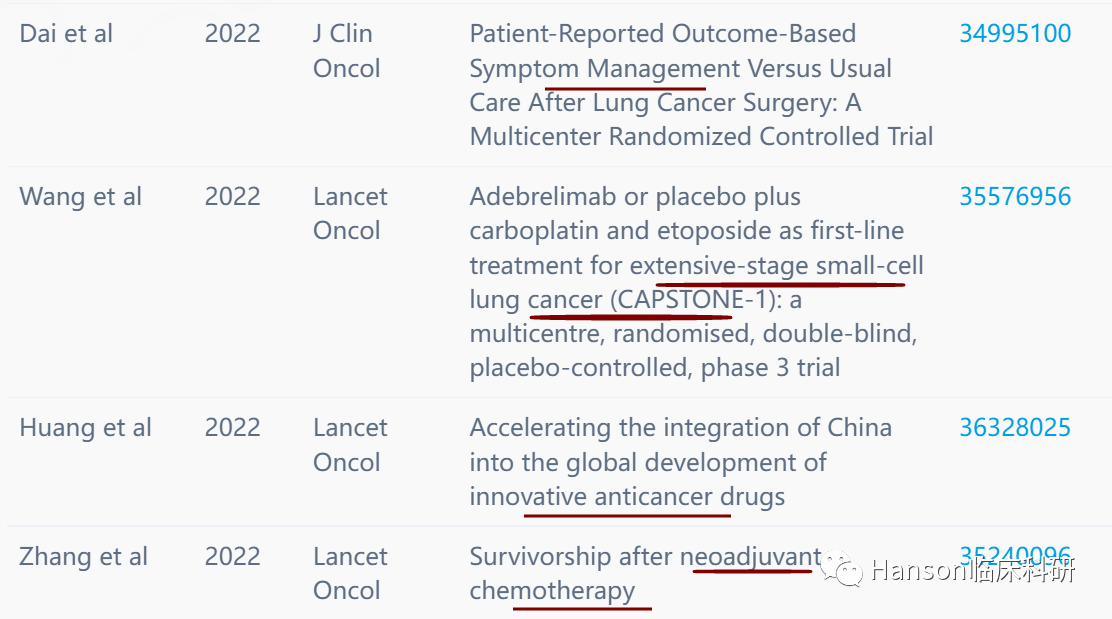Select the author cell Wang et al
Screen dimensions: 1112x619
tap(80, 196)
